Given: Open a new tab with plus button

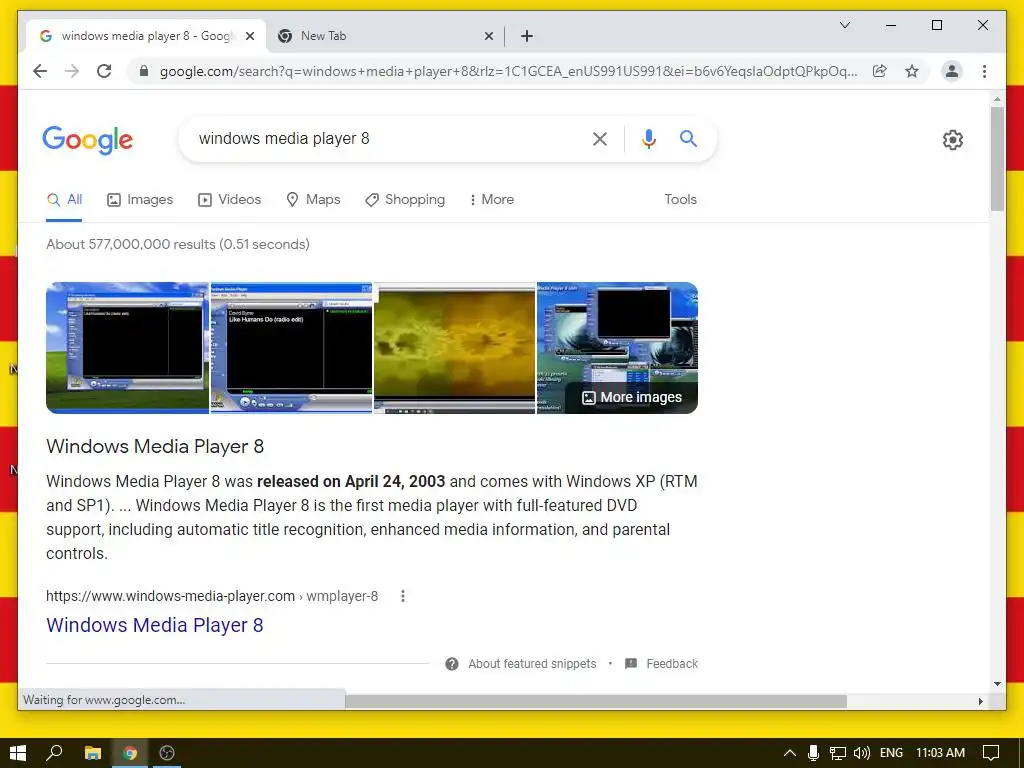Looking at the screenshot, I should pyautogui.click(x=527, y=37).
